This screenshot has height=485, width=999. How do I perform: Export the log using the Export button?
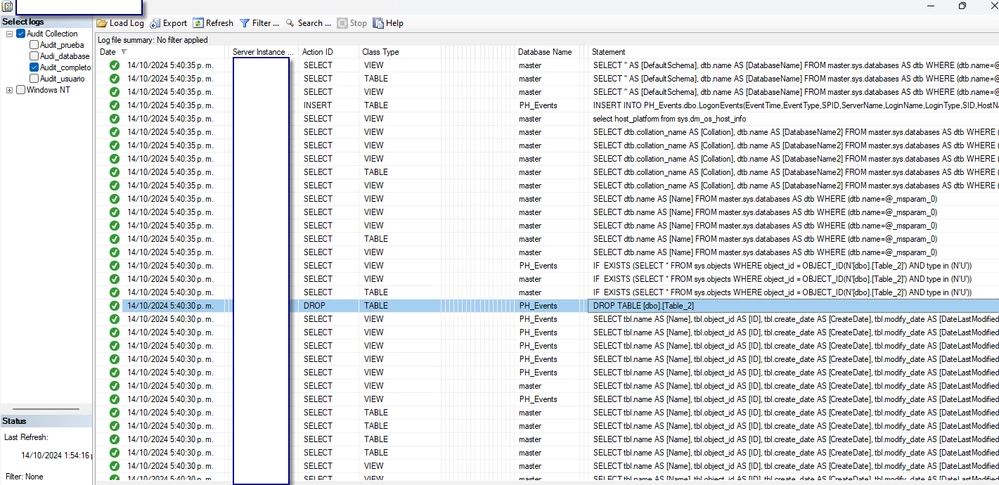coord(168,23)
